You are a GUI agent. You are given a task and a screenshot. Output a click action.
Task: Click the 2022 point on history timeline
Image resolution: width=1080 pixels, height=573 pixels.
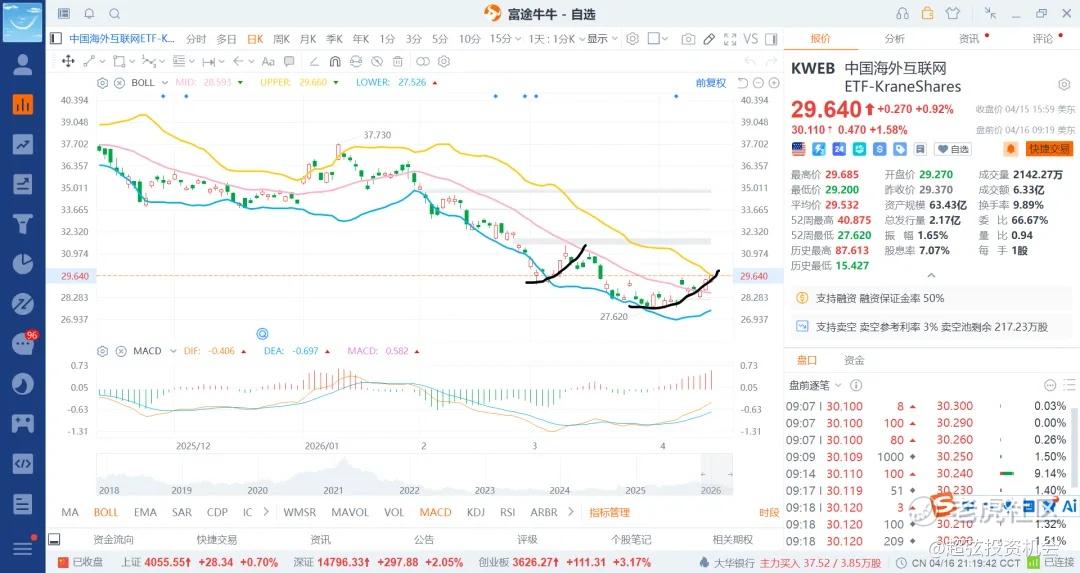pyautogui.click(x=409, y=490)
